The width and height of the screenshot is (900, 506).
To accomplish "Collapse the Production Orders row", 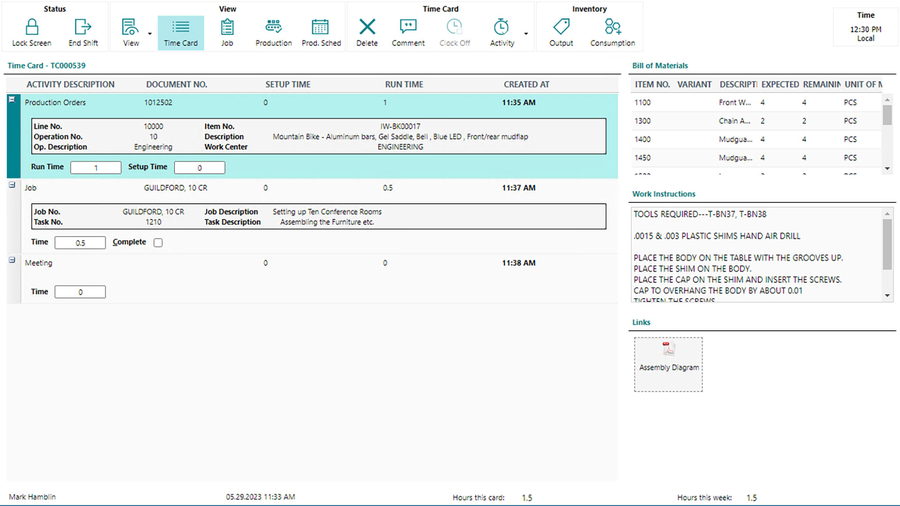I will pos(12,100).
